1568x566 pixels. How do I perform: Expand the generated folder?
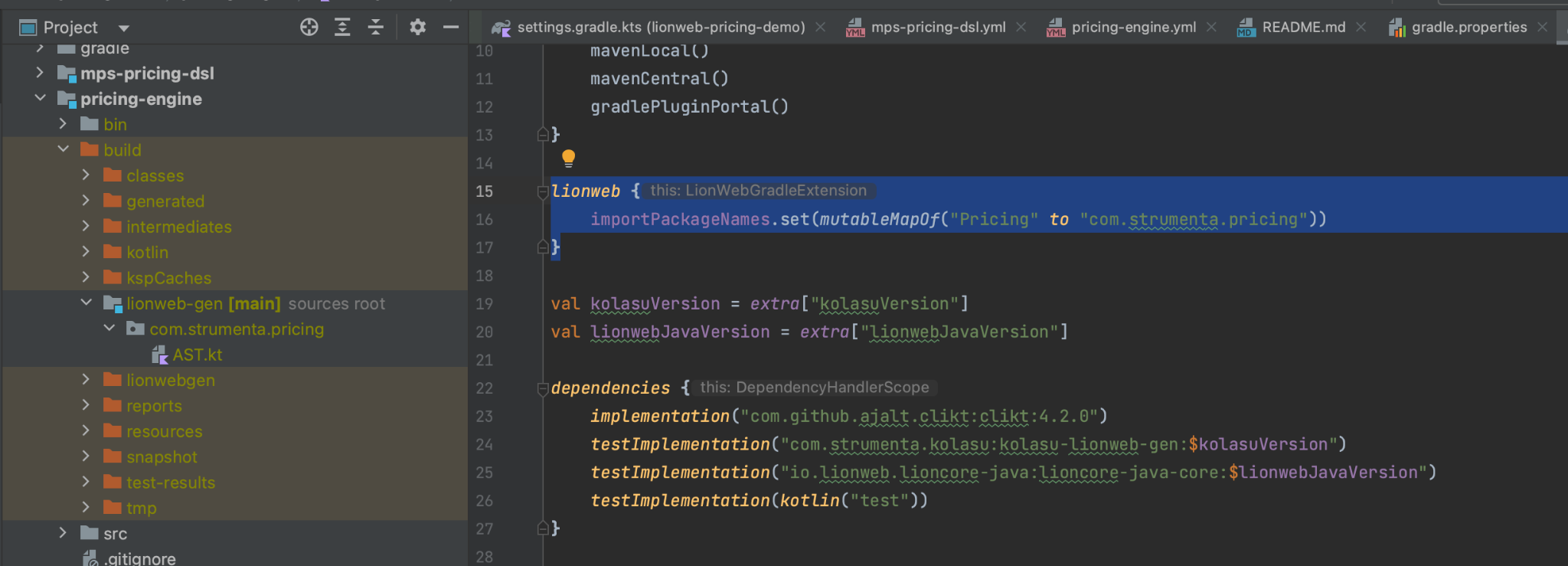86,201
